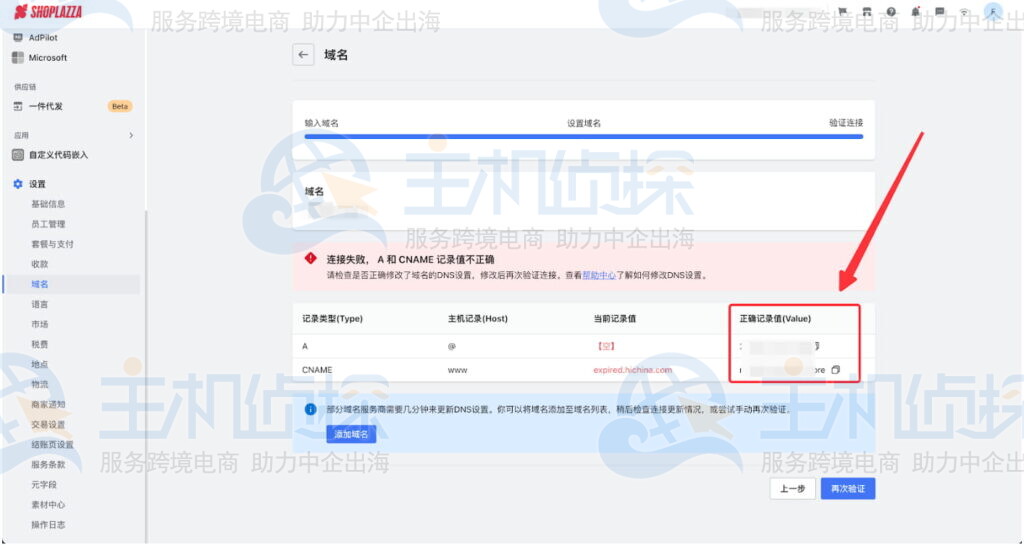The height and width of the screenshot is (545, 1024).
Task: Click the 自定义代码嵌入 app icon
Action: pos(18,155)
